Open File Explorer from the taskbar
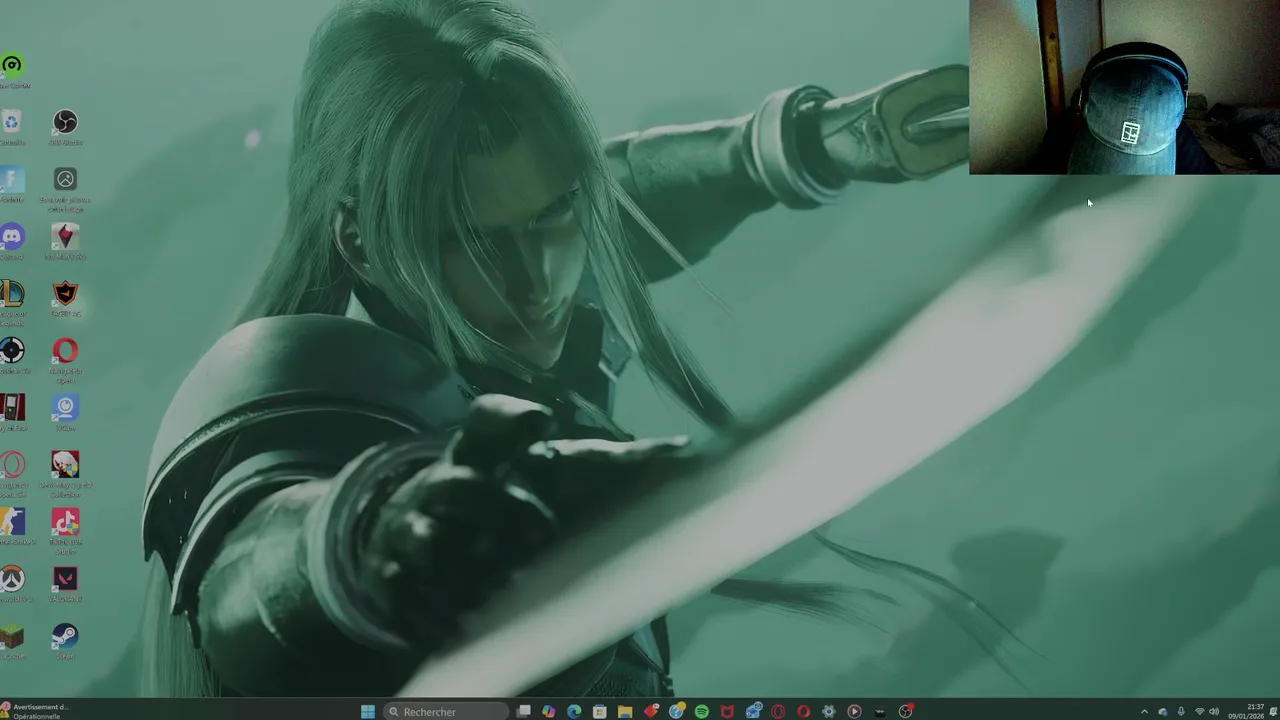The height and width of the screenshot is (720, 1280). [x=625, y=711]
